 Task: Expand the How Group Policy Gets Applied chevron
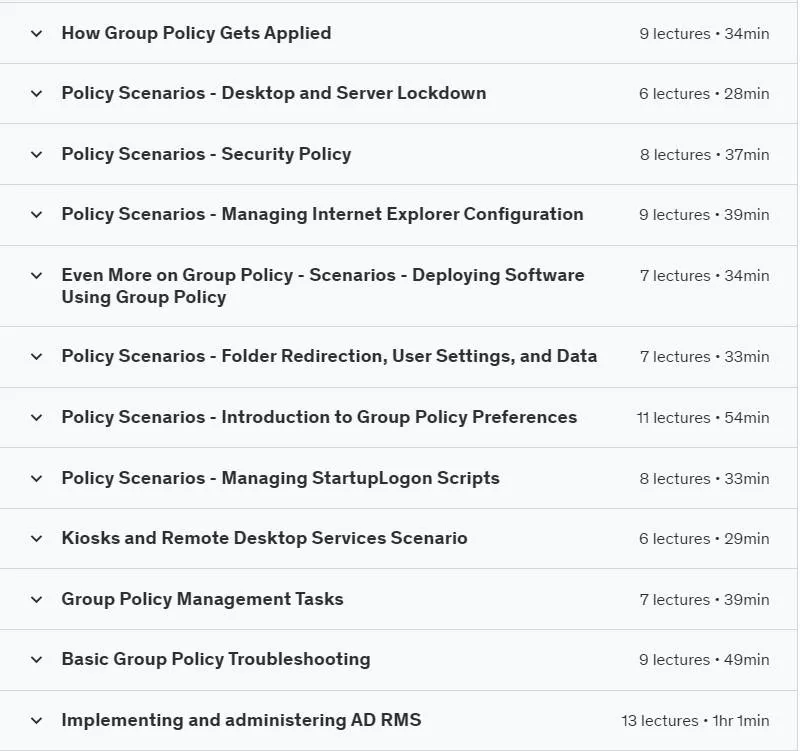pyautogui.click(x=36, y=34)
